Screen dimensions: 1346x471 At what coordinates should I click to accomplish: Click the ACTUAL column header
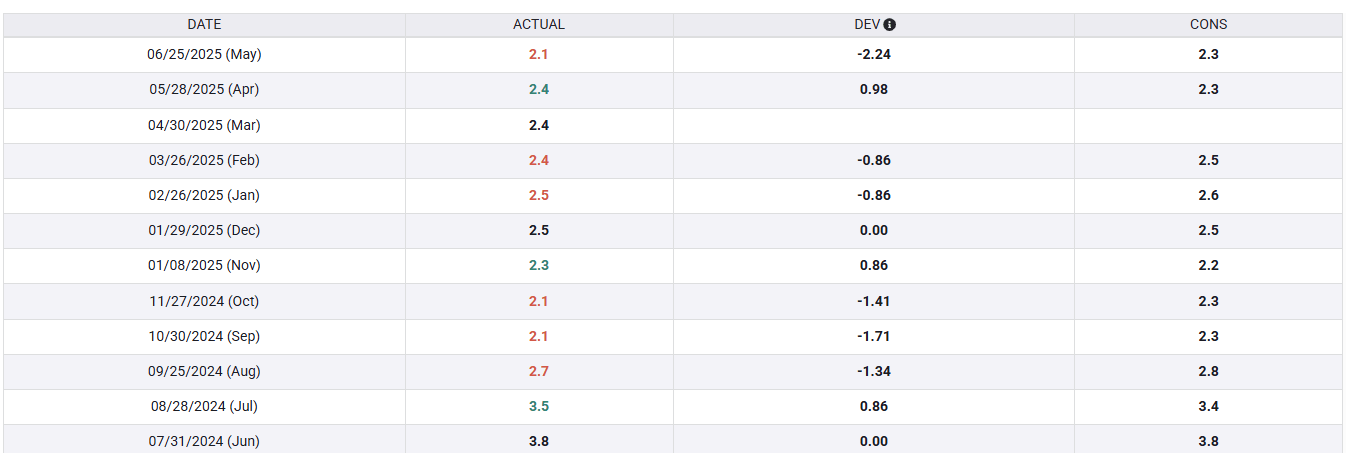tap(539, 25)
